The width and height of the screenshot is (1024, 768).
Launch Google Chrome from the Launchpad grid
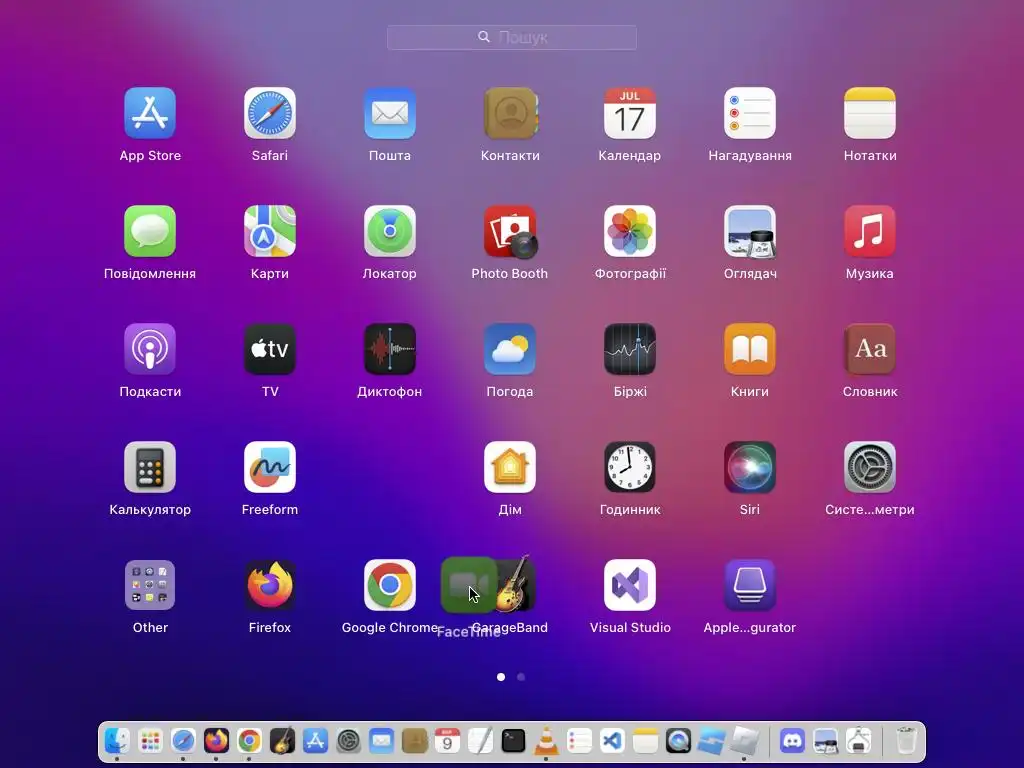click(390, 585)
